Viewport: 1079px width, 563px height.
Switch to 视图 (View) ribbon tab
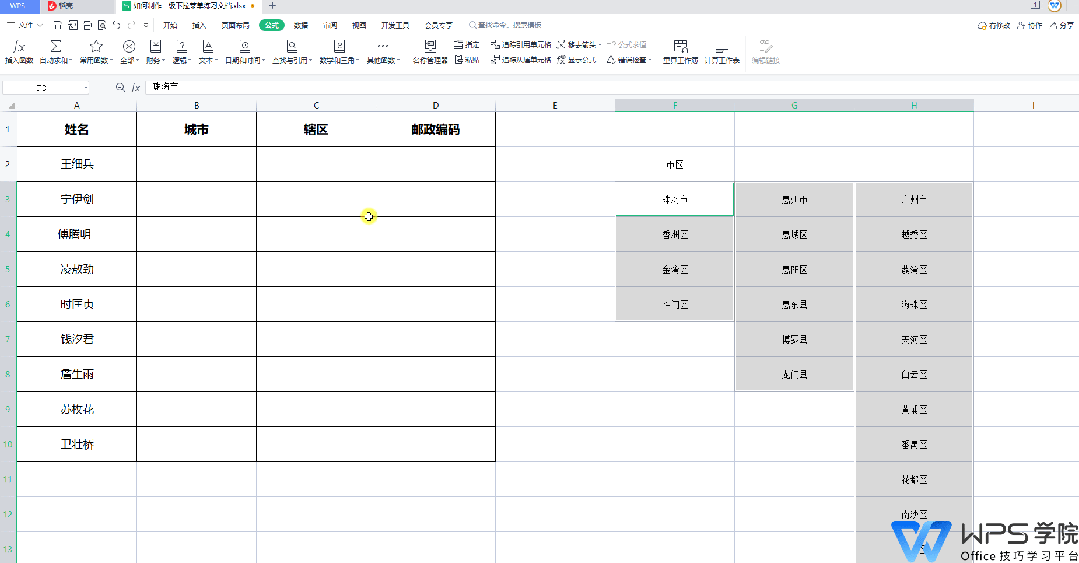point(359,25)
